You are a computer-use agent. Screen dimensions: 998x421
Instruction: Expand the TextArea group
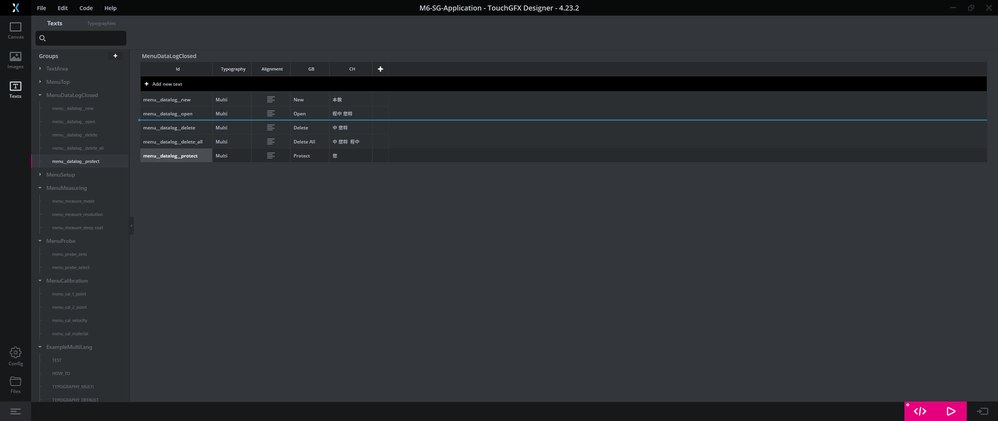pyautogui.click(x=41, y=68)
